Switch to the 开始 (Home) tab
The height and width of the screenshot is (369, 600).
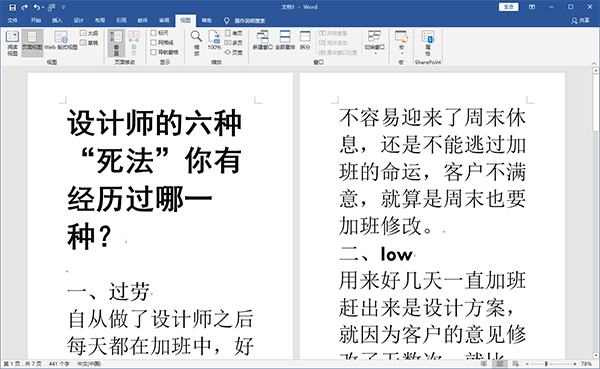point(36,21)
